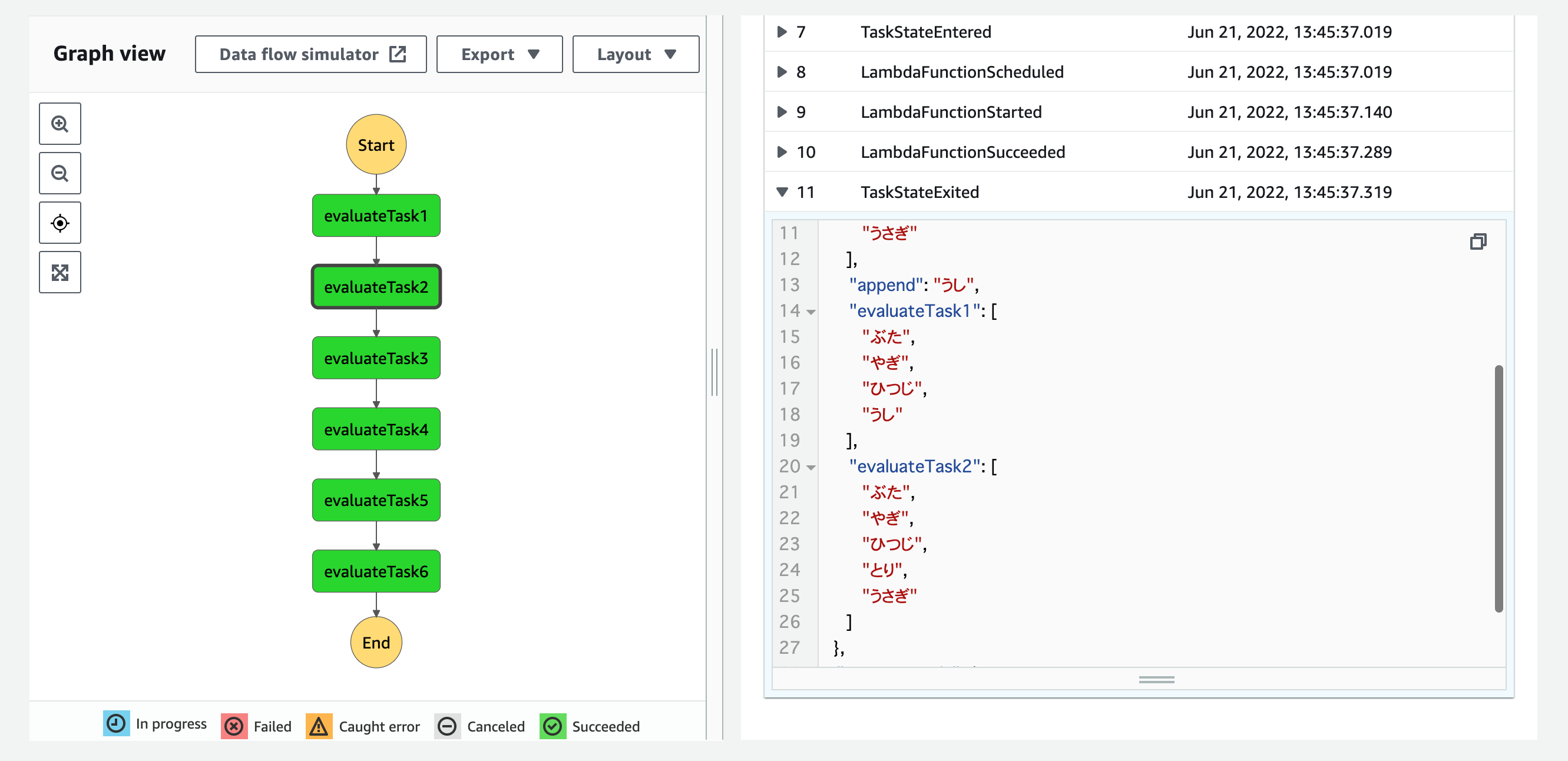Open the Export dropdown menu
Screen dimensions: 1568x761
point(499,54)
